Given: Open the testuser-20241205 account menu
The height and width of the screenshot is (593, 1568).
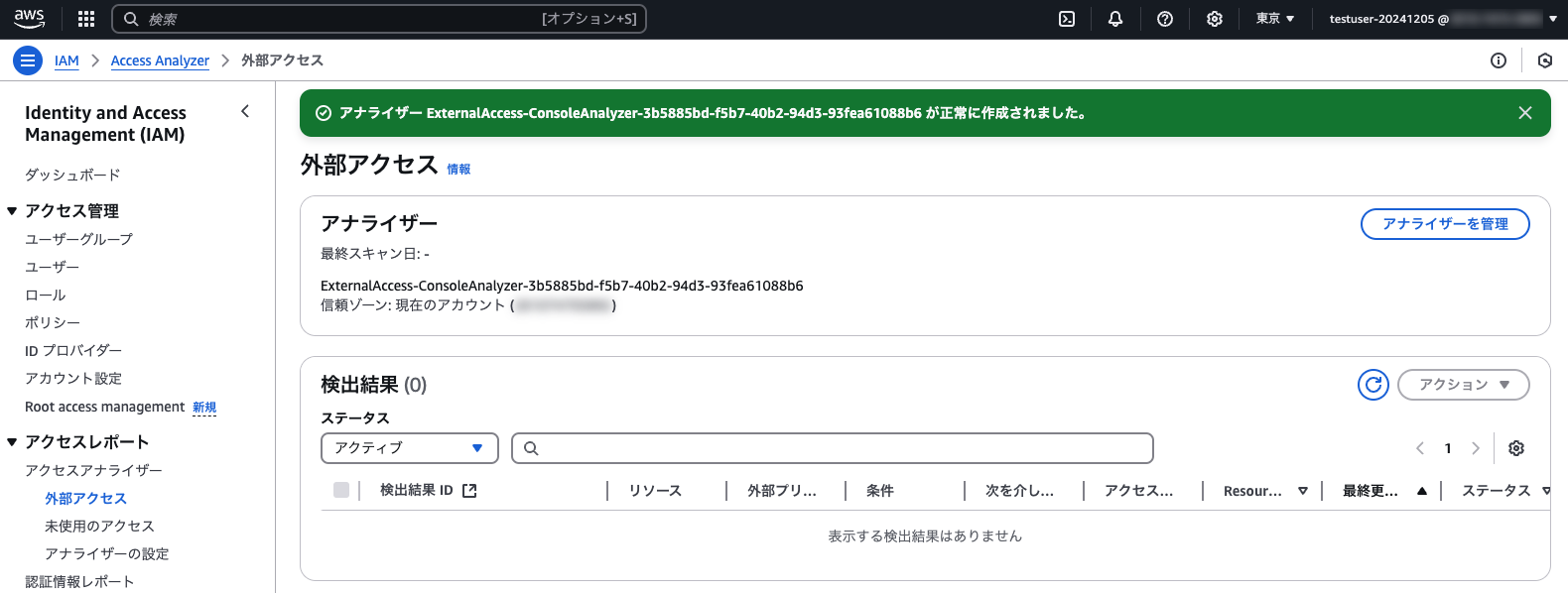Looking at the screenshot, I should (1443, 19).
